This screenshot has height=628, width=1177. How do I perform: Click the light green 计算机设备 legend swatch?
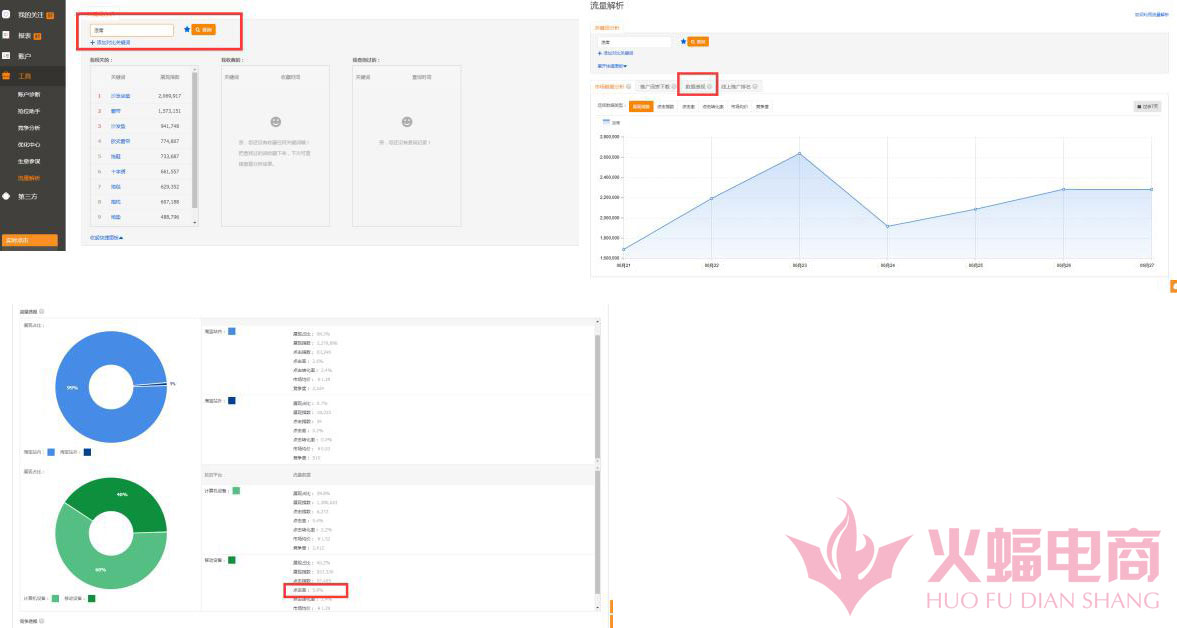pyautogui.click(x=56, y=598)
